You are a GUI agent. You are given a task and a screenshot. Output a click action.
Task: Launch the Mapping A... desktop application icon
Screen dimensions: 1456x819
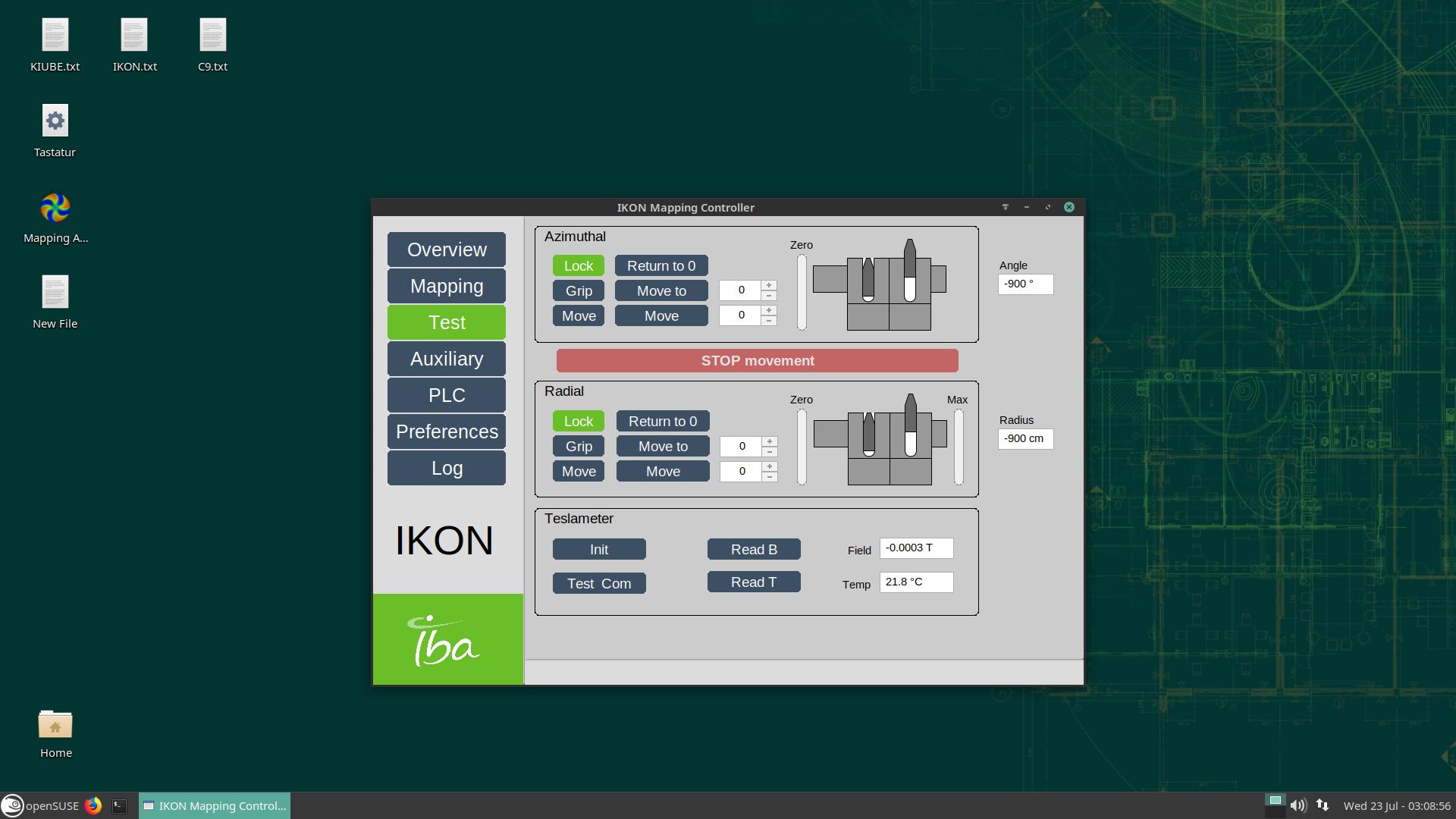55,217
